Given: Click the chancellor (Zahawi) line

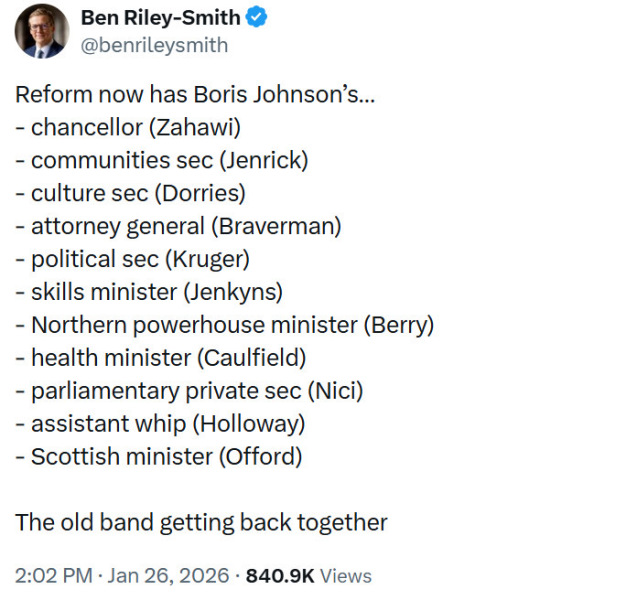Looking at the screenshot, I should click(129, 128).
